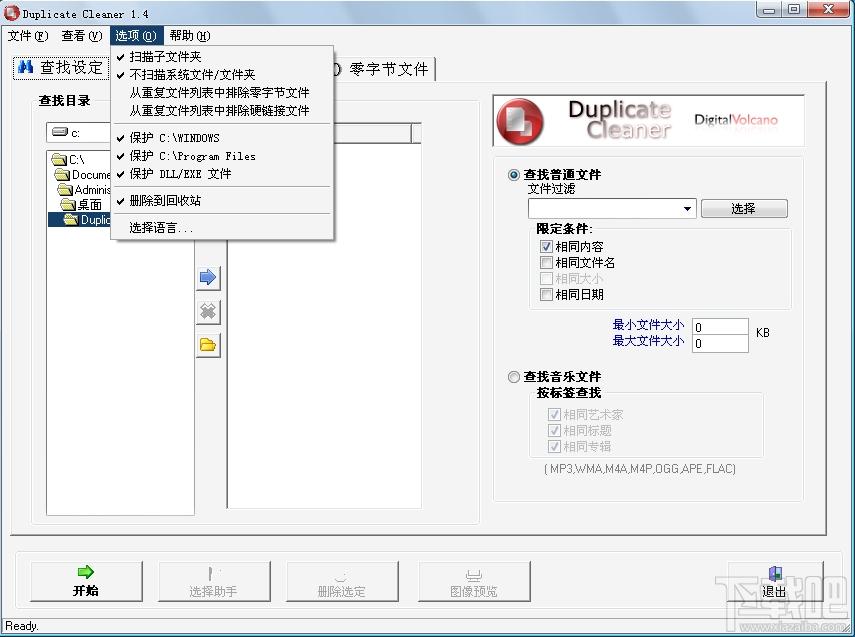Open the 帮助(H) menu
This screenshot has width=855, height=637.
coord(190,36)
